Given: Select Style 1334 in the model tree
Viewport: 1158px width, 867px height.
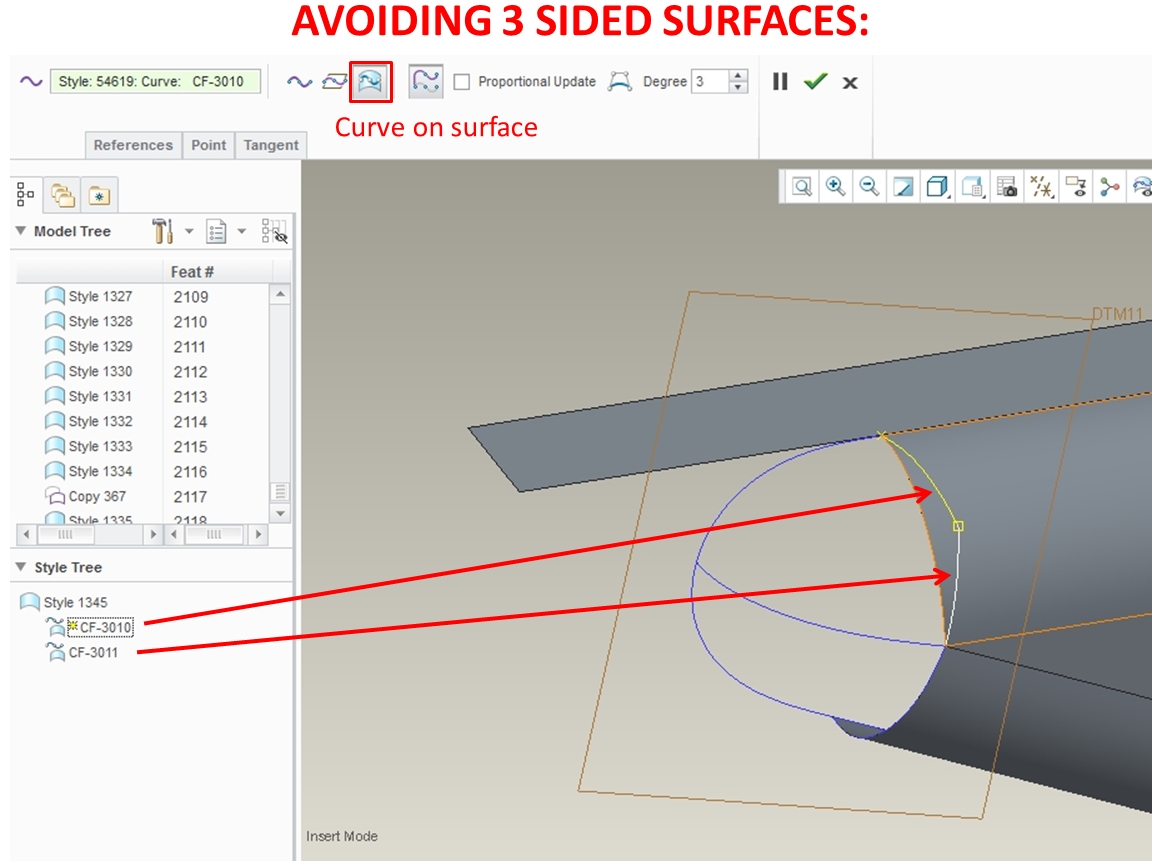Looking at the screenshot, I should pyautogui.click(x=89, y=471).
